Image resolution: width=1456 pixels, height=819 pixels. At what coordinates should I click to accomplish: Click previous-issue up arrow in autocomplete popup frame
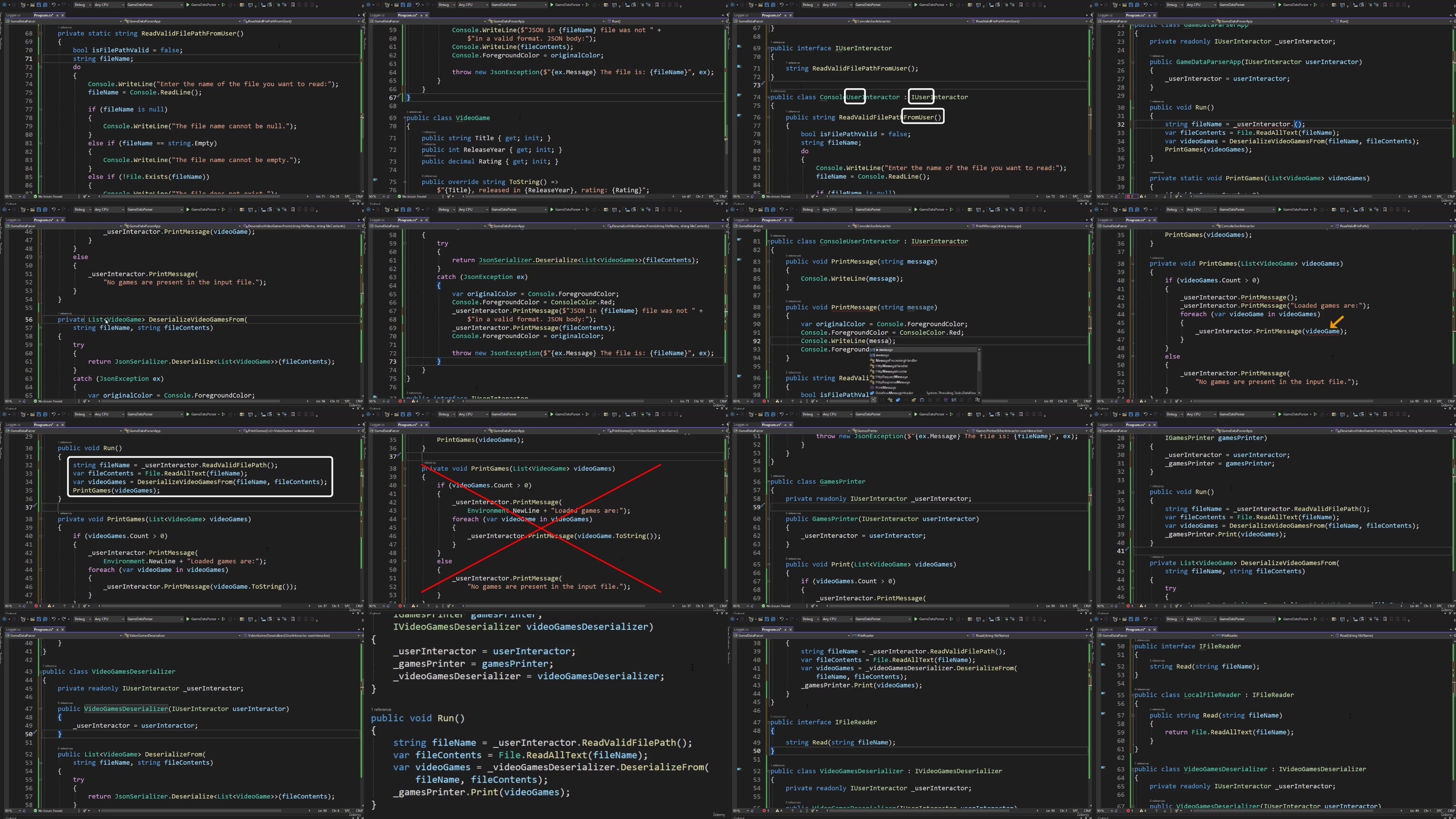793,401
